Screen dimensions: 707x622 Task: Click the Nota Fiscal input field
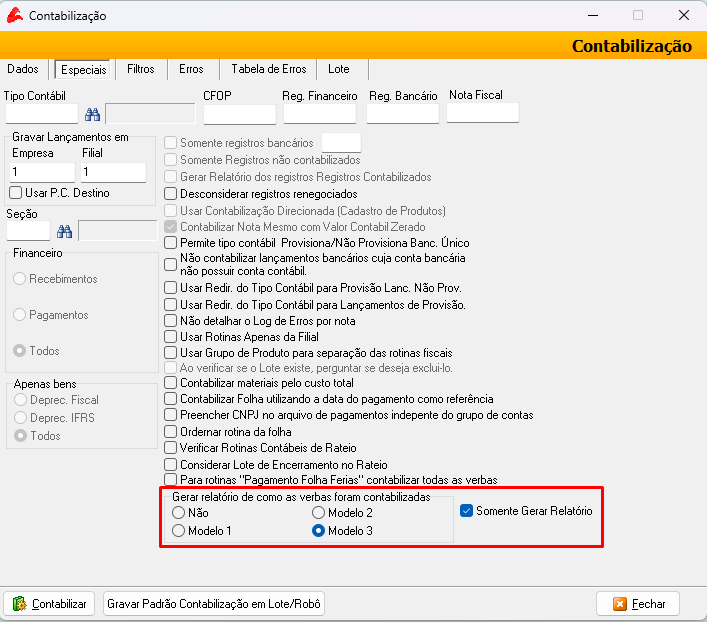[482, 113]
